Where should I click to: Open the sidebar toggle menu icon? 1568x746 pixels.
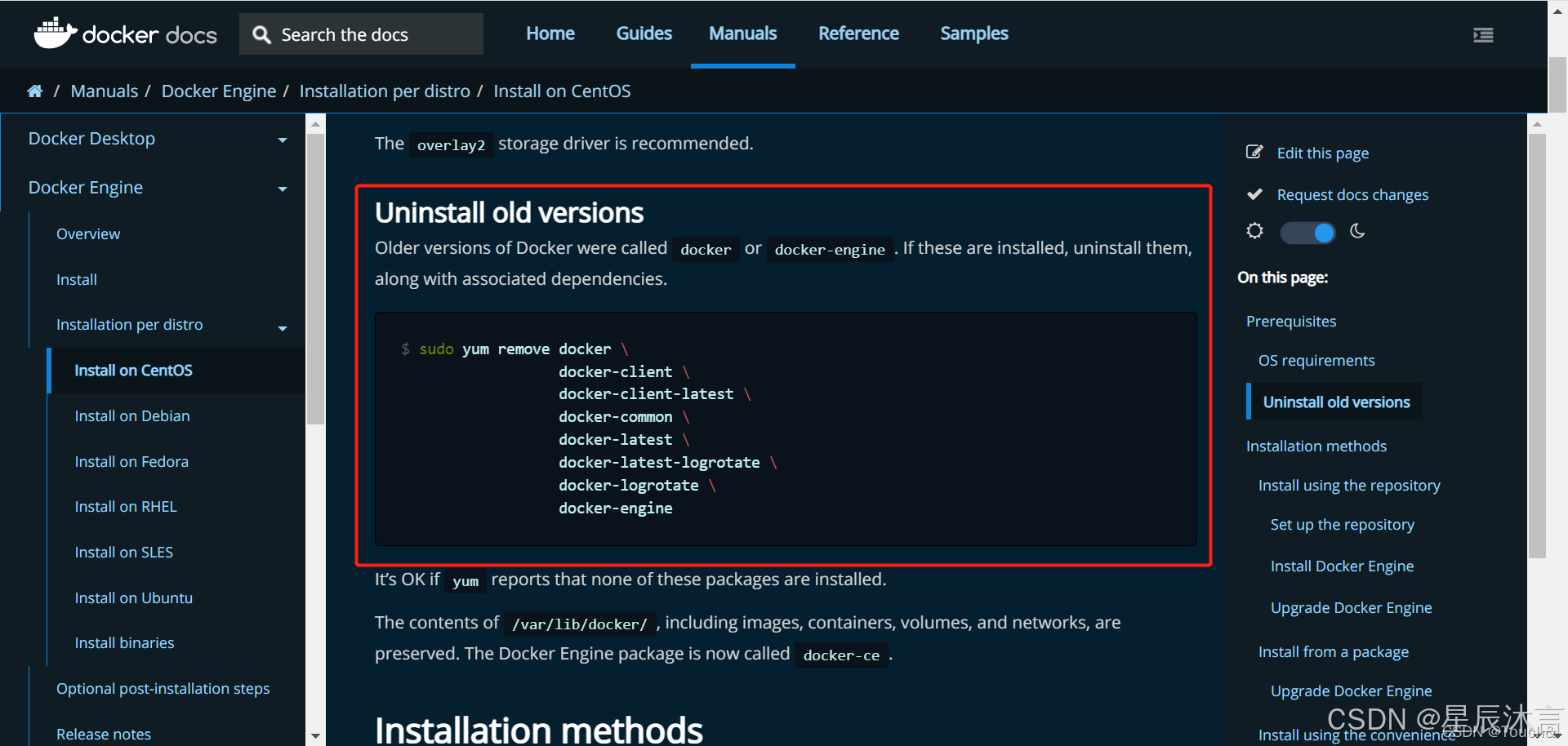(1483, 35)
